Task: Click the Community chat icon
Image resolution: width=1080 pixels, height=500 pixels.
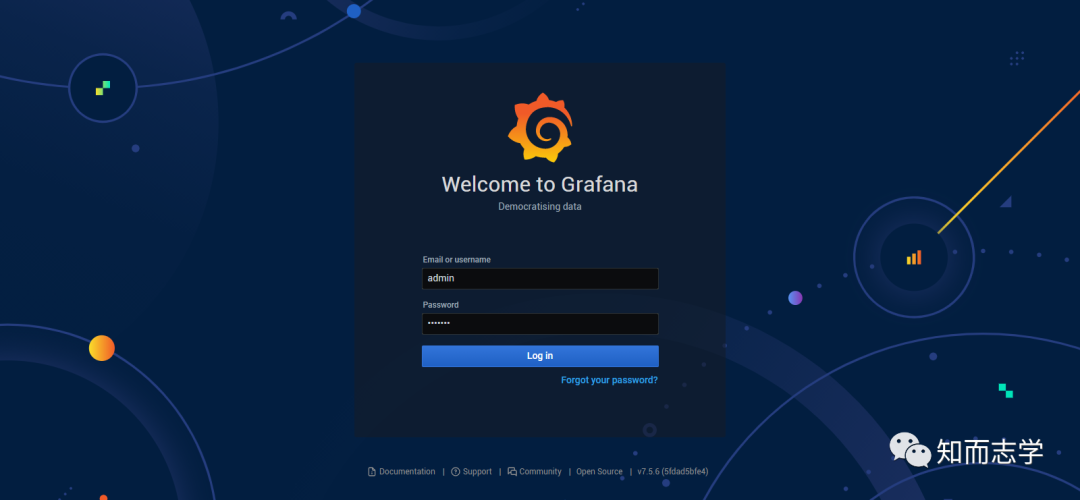Action: pyautogui.click(x=512, y=472)
